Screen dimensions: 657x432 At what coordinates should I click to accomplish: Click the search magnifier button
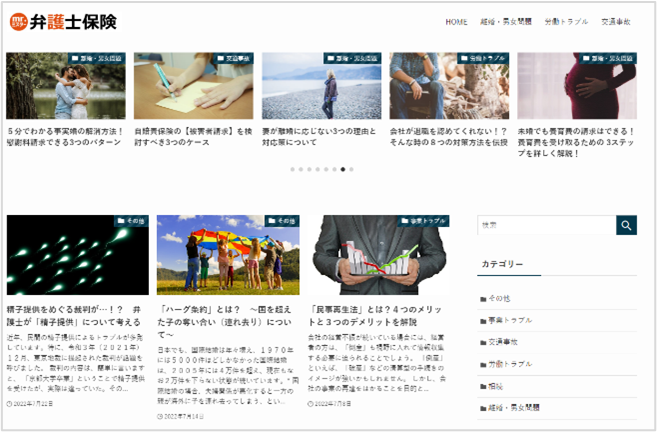coord(626,225)
